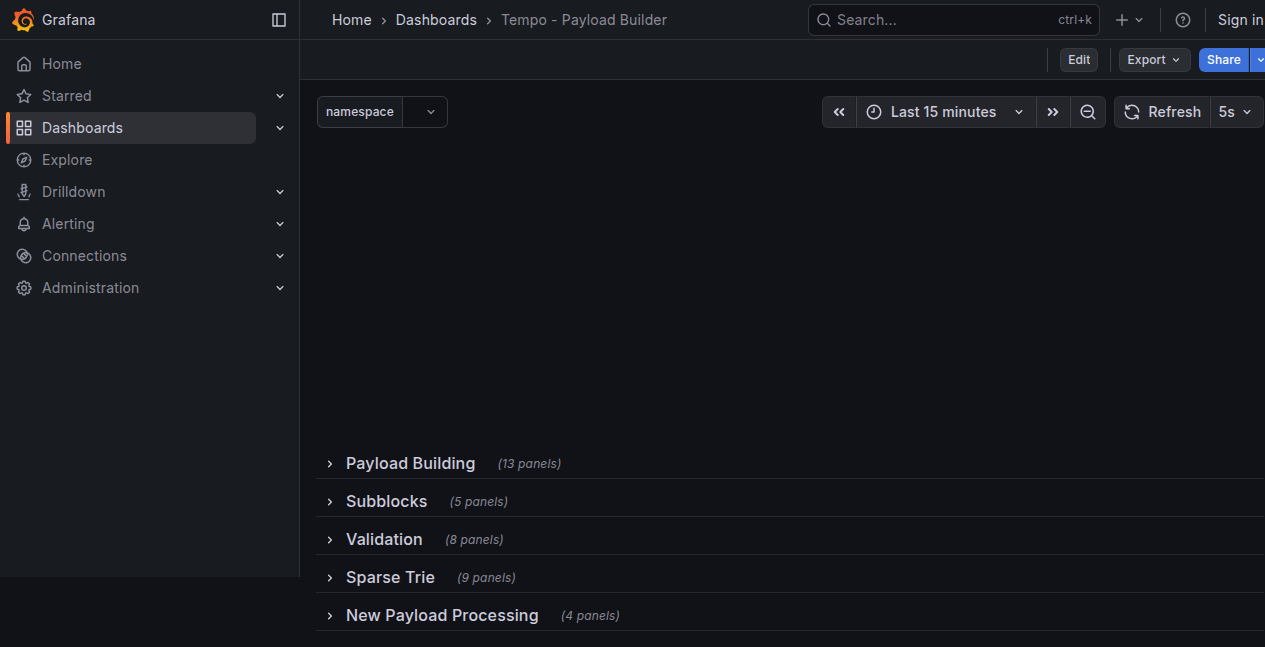This screenshot has width=1265, height=647.
Task: Click the (9 panels) count text
Action: tap(486, 578)
